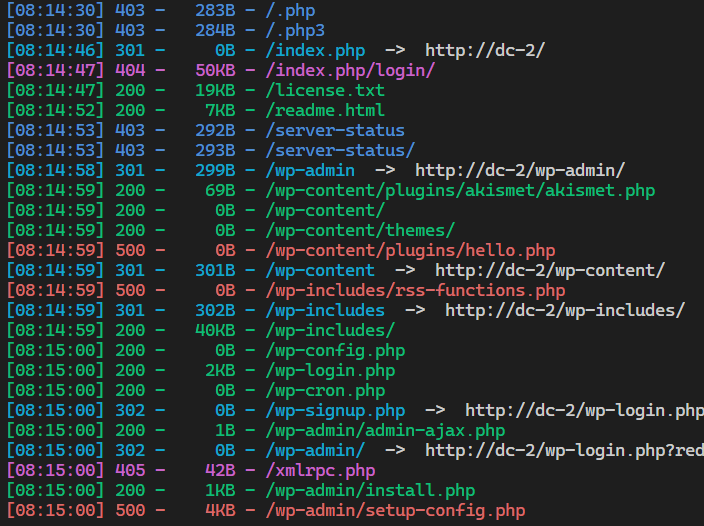Click the 301B response size
The height and width of the screenshot is (526, 704).
(x=215, y=270)
